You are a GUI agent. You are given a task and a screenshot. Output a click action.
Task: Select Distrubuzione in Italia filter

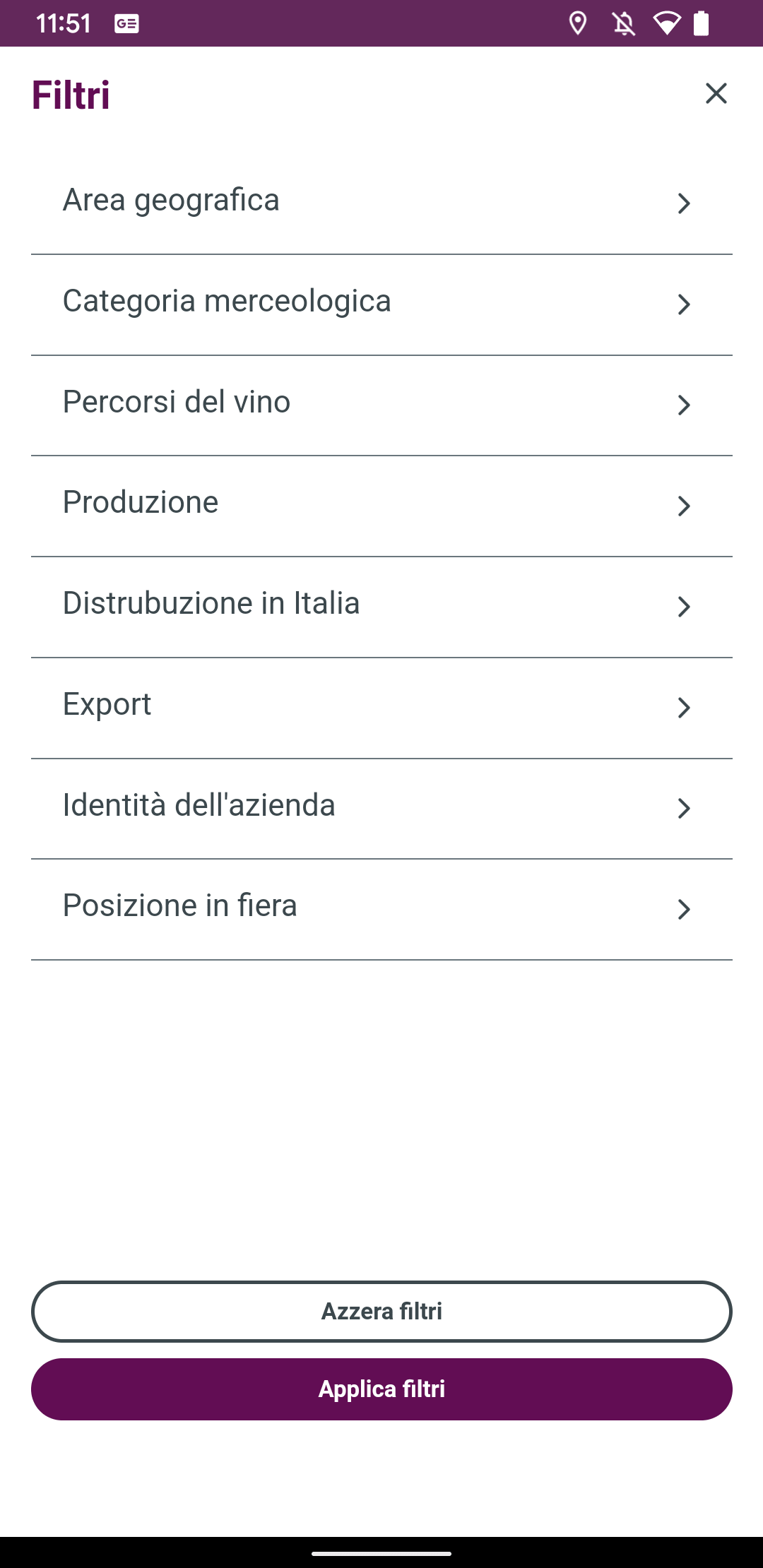coord(381,607)
